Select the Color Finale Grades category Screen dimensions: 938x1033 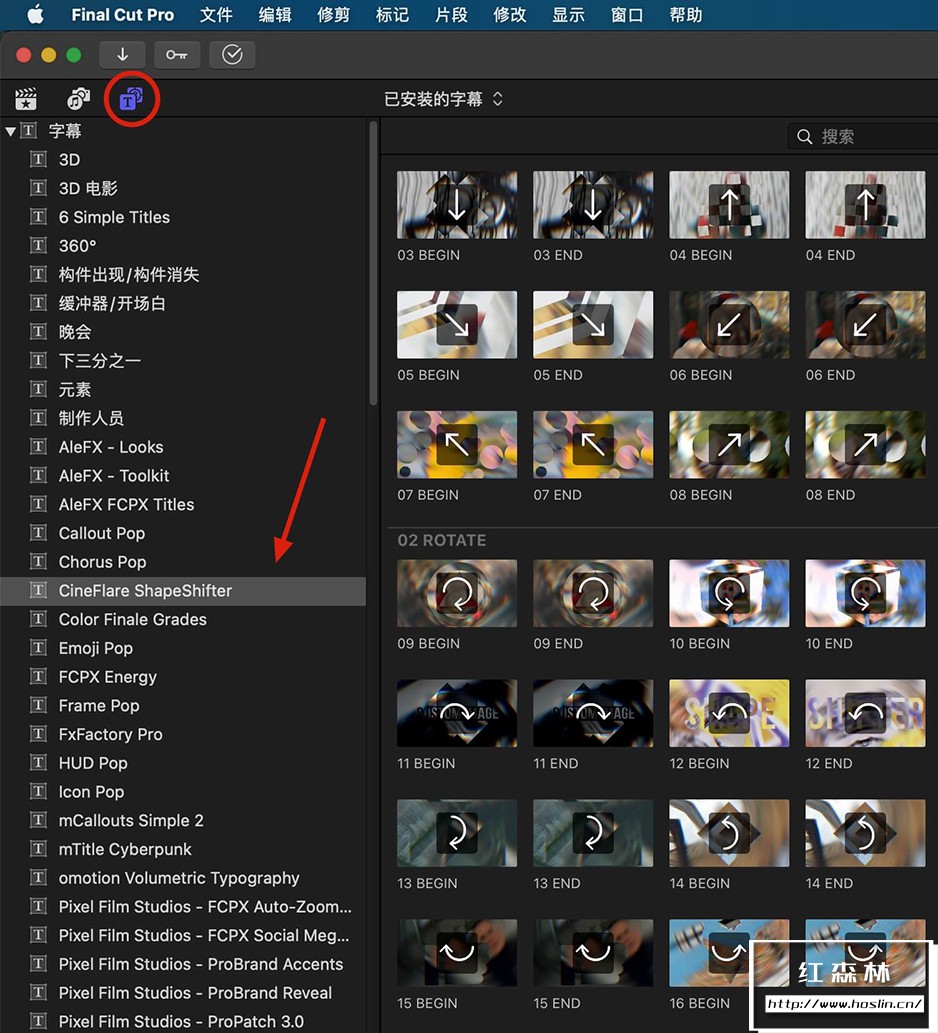183,619
